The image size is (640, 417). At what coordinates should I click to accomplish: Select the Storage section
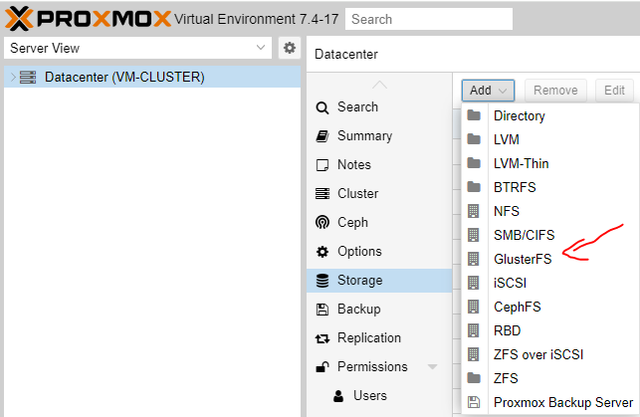(x=379, y=280)
